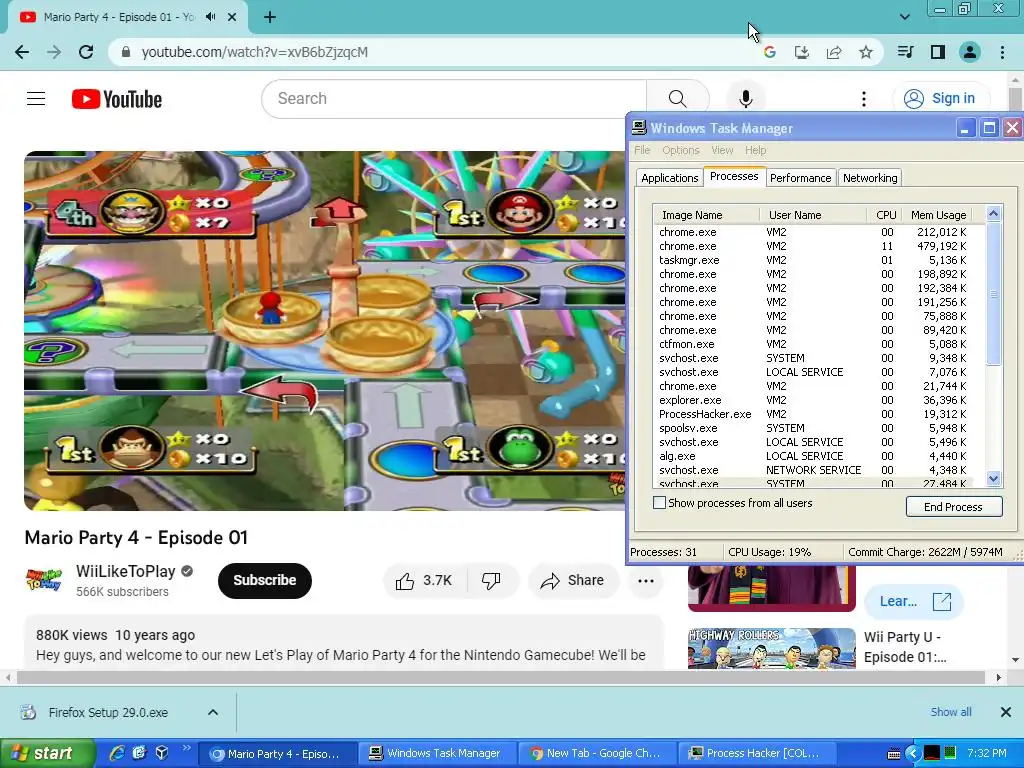Share this page using address bar icon
The width and height of the screenshot is (1024, 768).
coord(833,52)
